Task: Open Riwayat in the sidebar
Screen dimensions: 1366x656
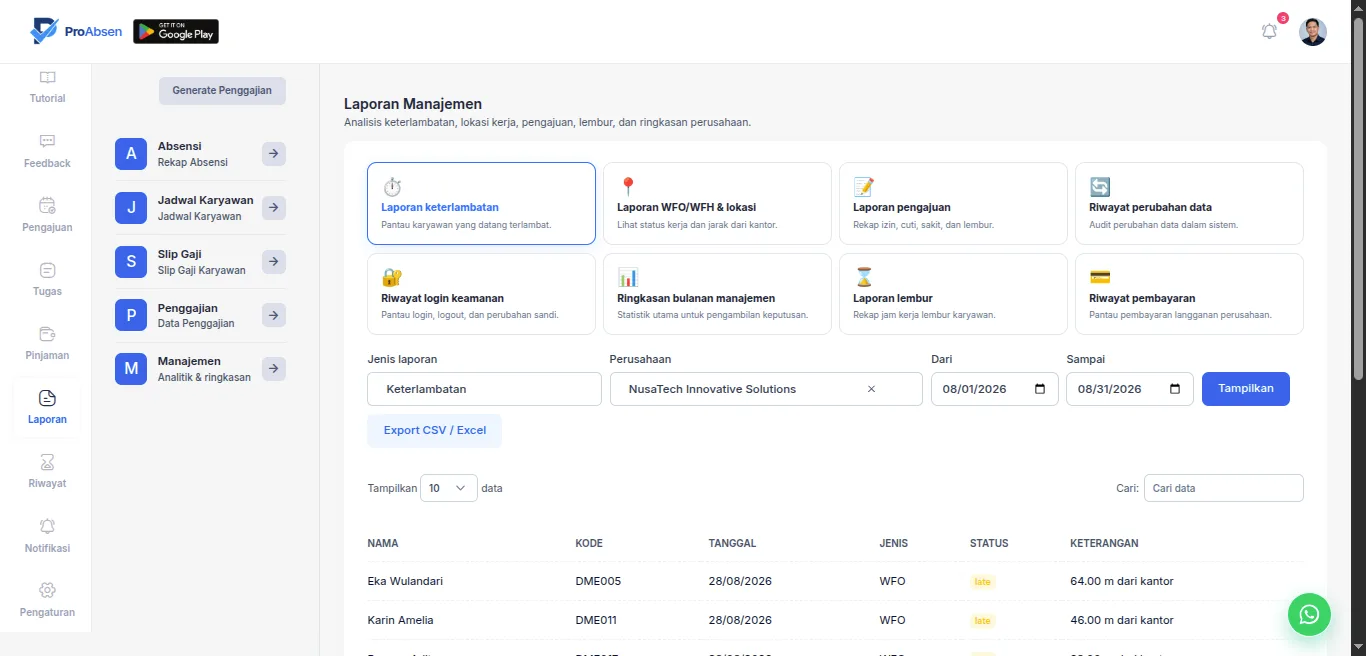Action: [47, 471]
